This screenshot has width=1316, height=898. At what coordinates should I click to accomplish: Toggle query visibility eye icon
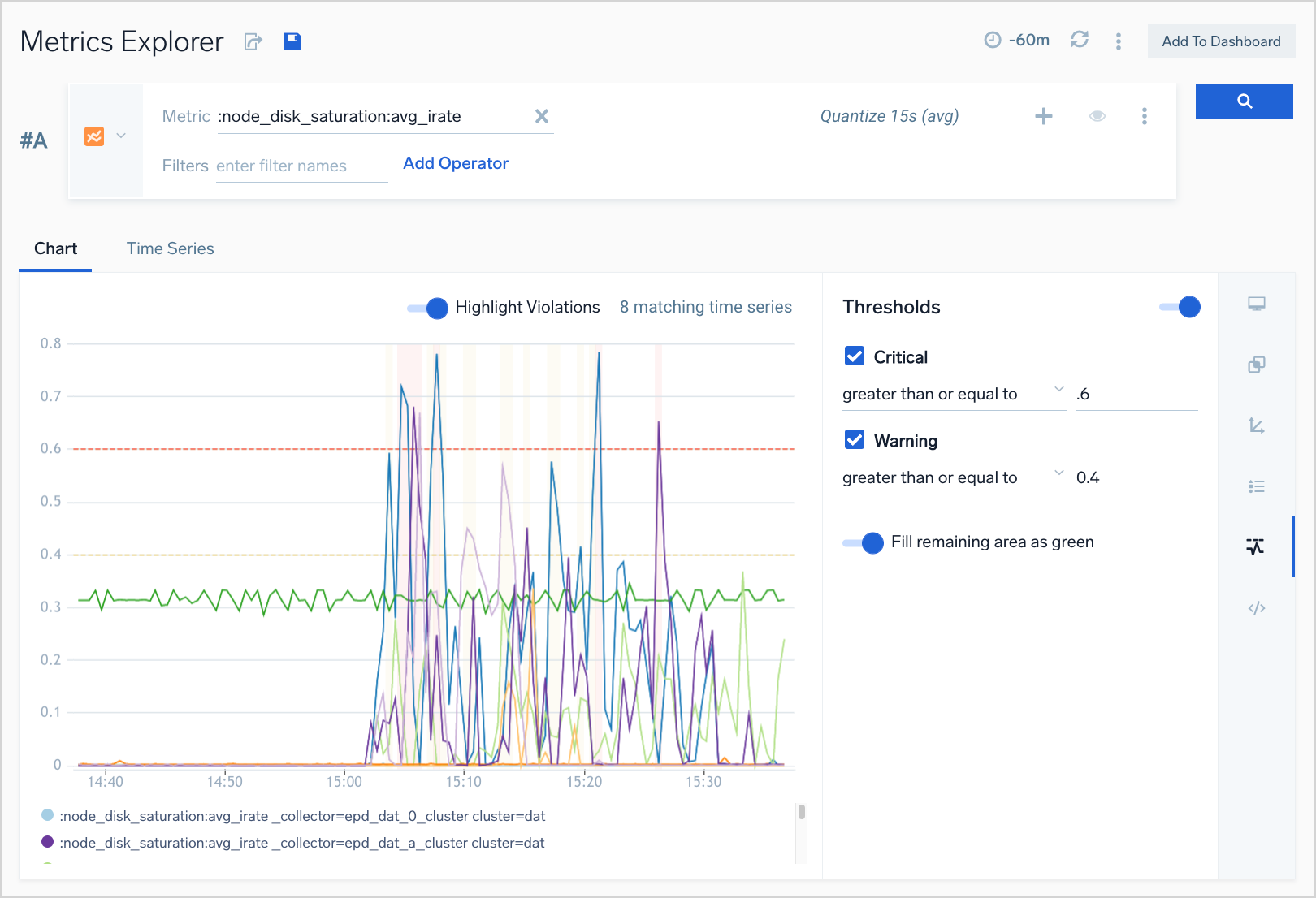1097,116
